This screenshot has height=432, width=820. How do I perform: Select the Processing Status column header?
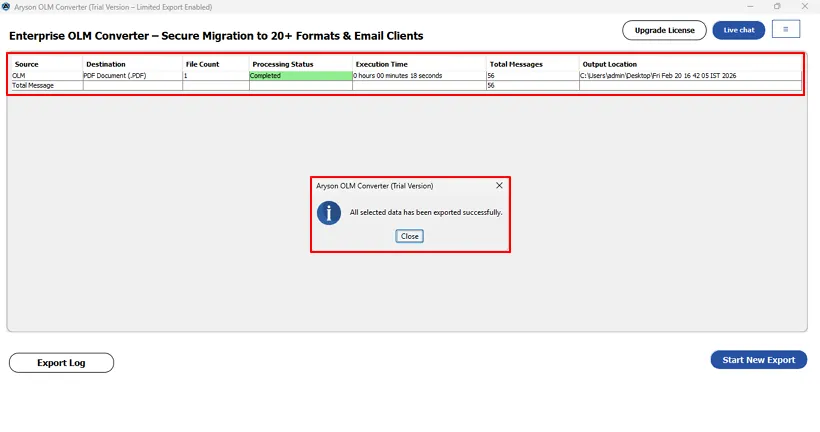(301, 64)
